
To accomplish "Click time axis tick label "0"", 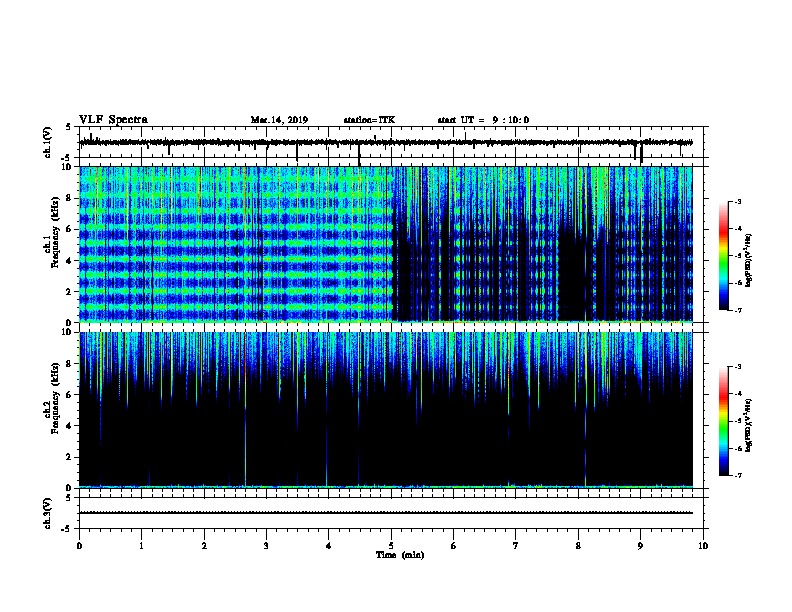I will [x=79, y=545].
